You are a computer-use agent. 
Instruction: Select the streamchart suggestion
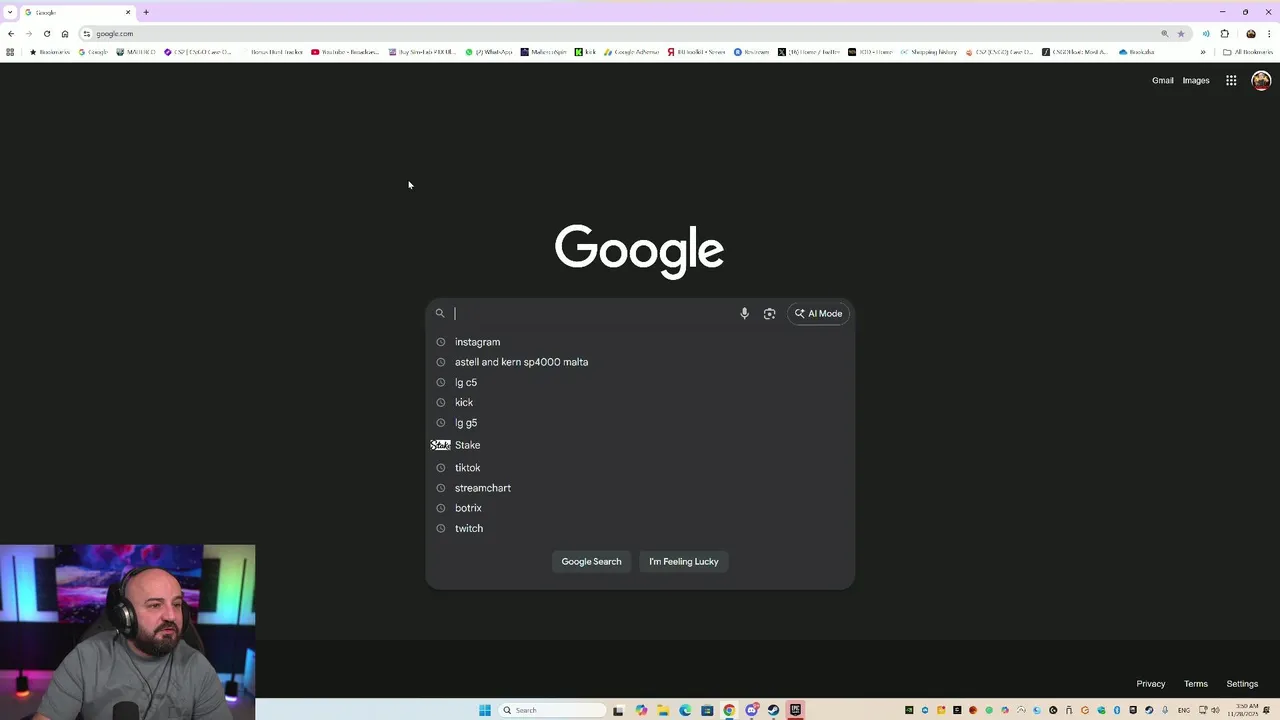point(640,488)
